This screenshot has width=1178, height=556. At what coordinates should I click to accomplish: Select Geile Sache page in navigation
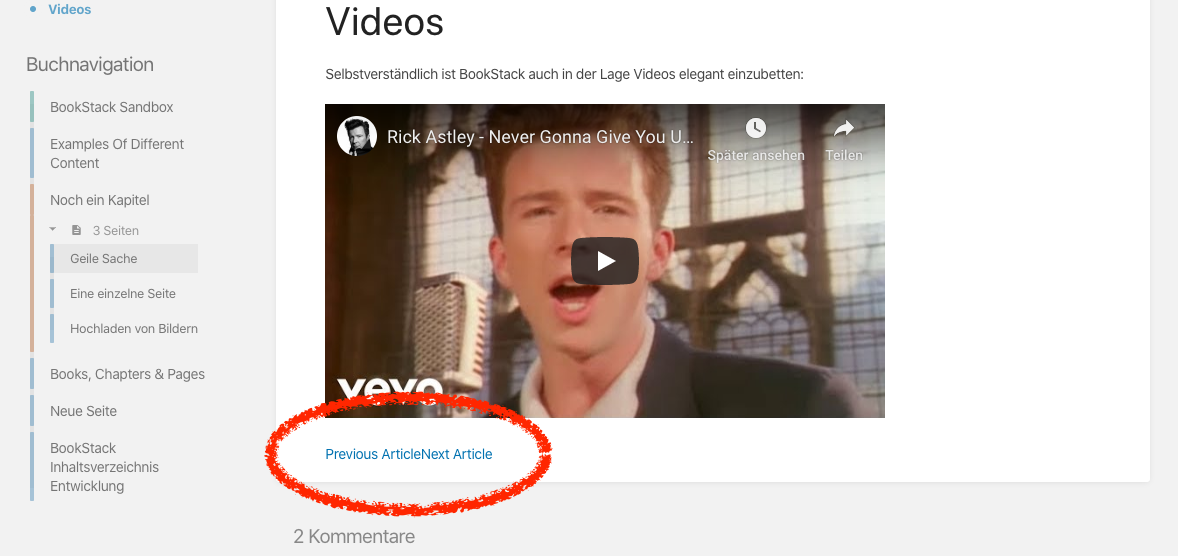pyautogui.click(x=124, y=258)
